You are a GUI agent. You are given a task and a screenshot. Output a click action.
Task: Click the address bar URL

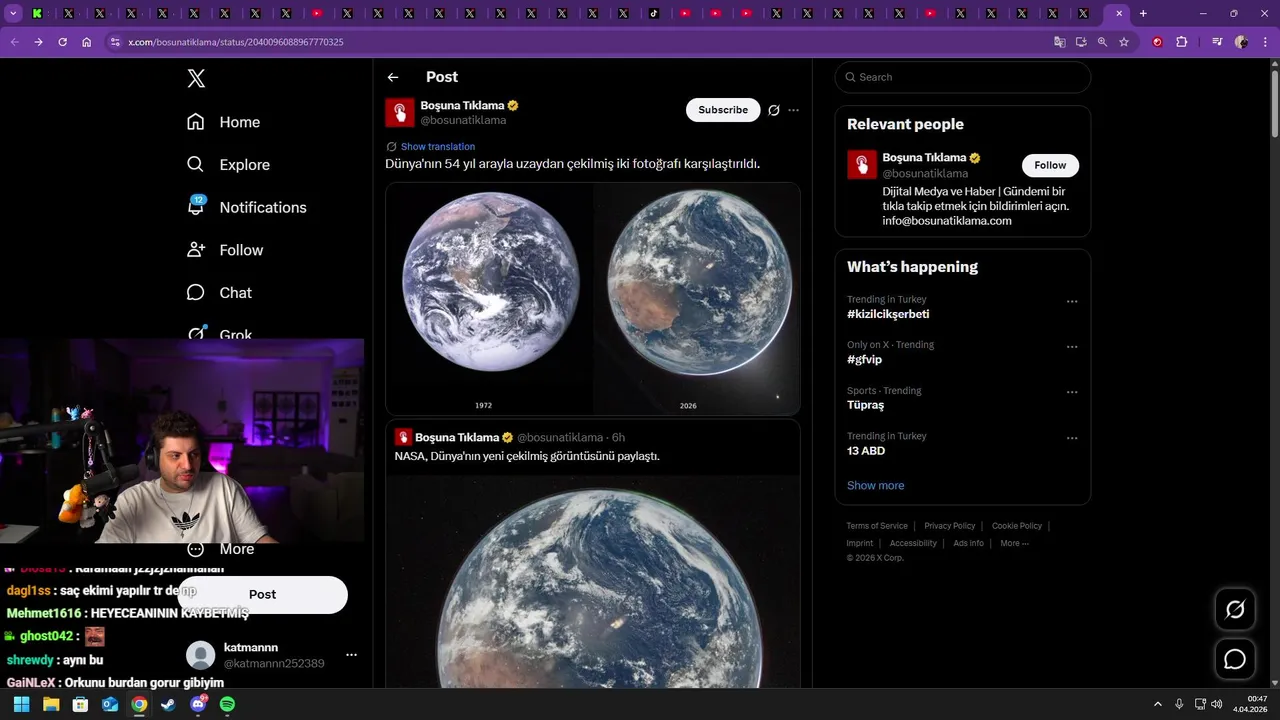click(235, 42)
